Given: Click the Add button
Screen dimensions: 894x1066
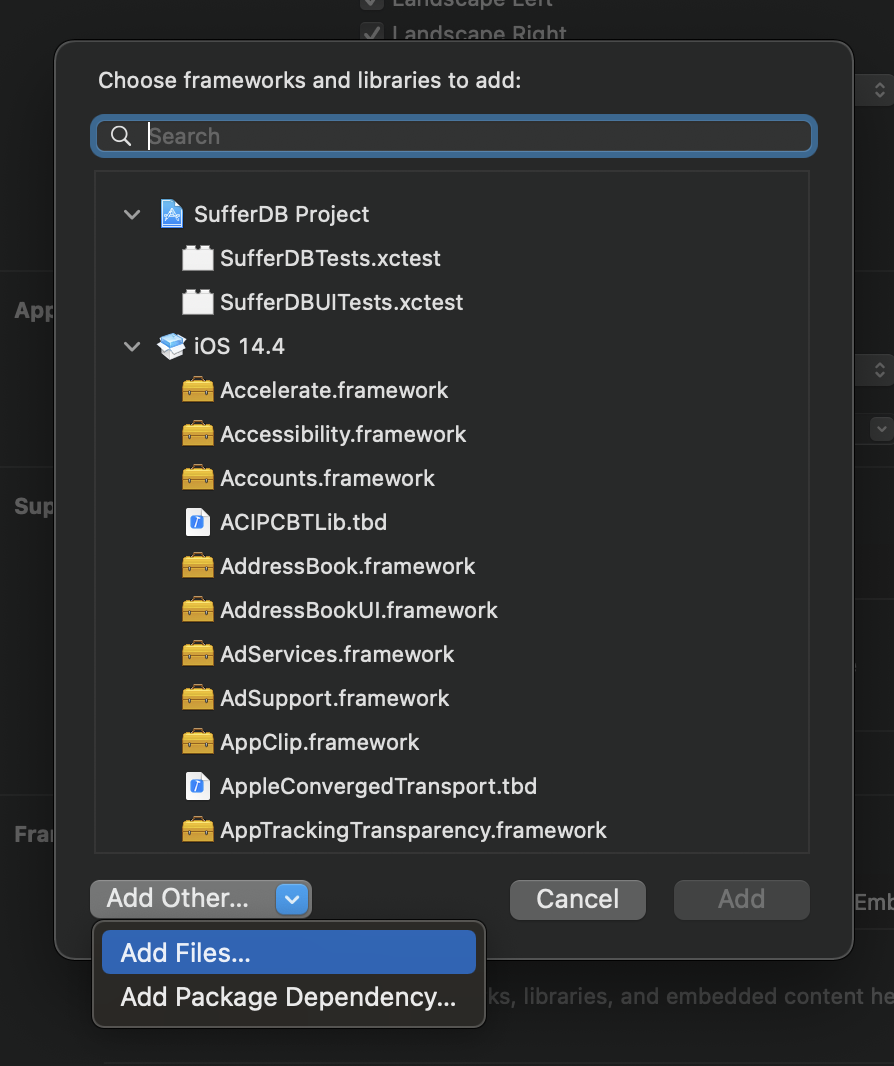Looking at the screenshot, I should pyautogui.click(x=742, y=899).
